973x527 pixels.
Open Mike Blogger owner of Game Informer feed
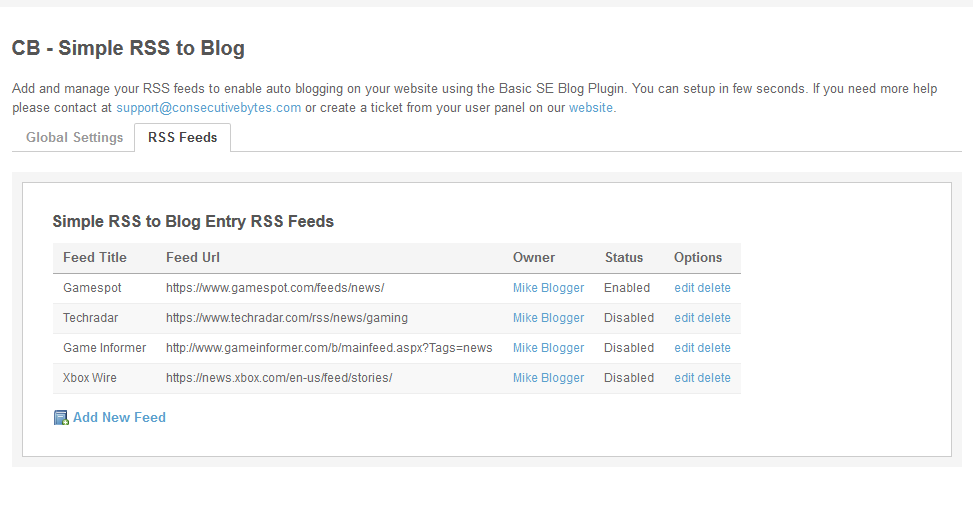coord(548,348)
